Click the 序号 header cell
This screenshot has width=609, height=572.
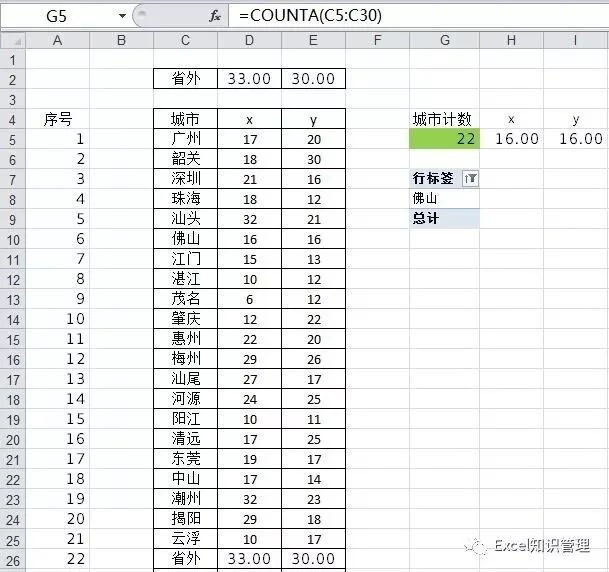pos(57,119)
